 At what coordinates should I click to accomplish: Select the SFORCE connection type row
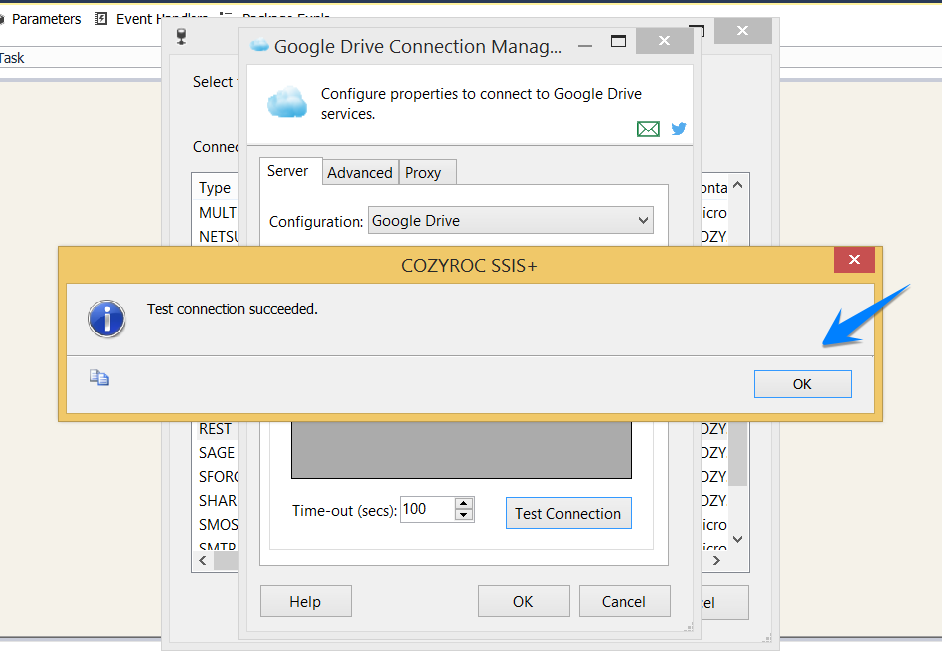coord(217,477)
